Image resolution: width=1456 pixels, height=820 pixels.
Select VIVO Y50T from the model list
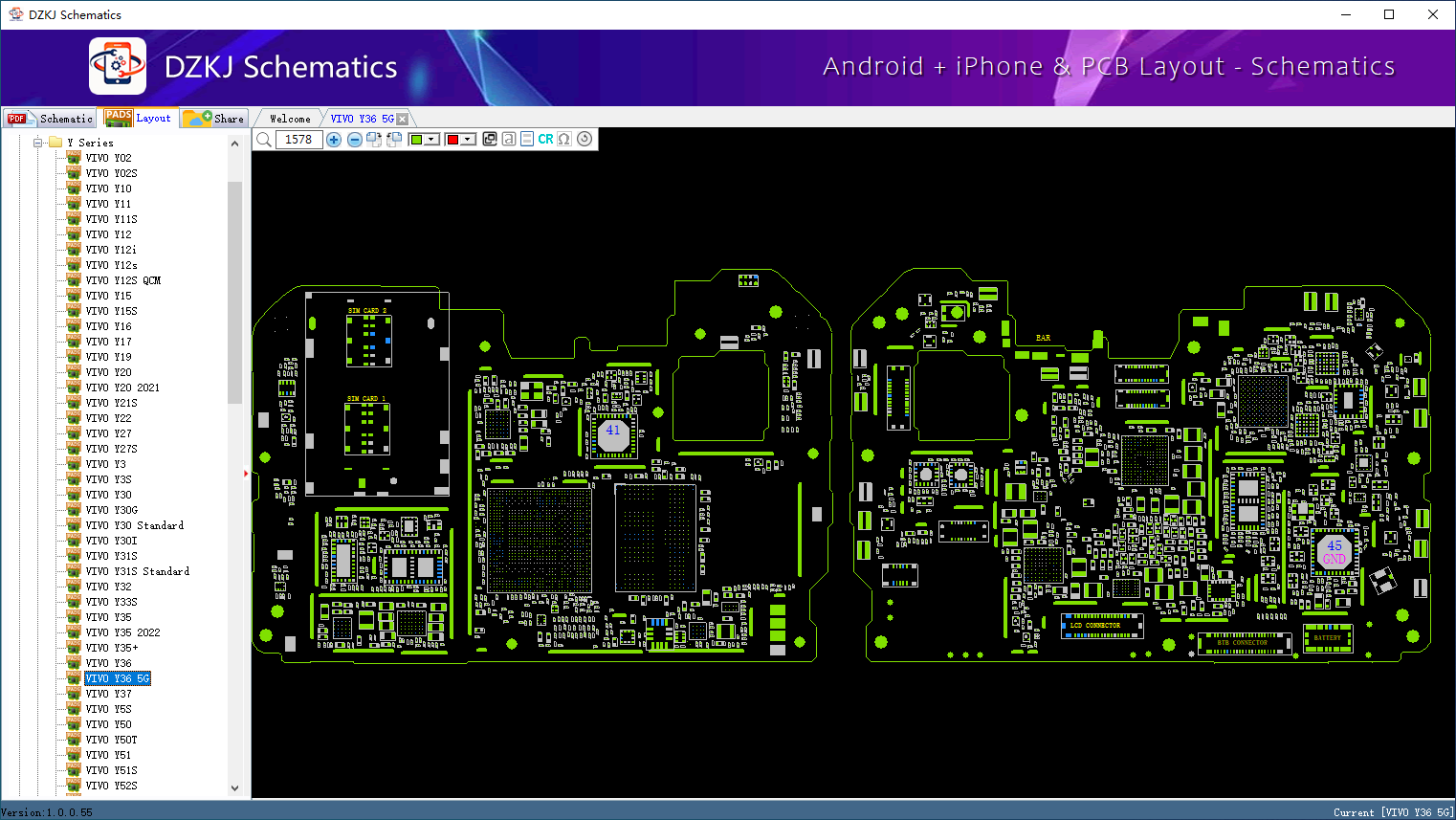point(111,740)
